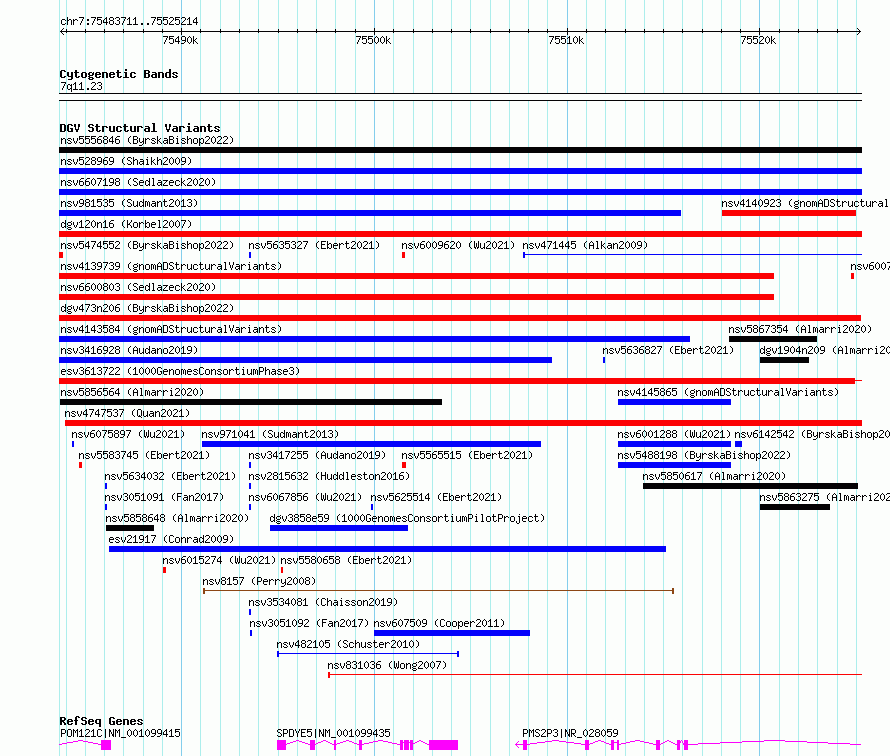
Task: Open the POM121C|NM_001099415 gene label
Action: click(x=120, y=733)
